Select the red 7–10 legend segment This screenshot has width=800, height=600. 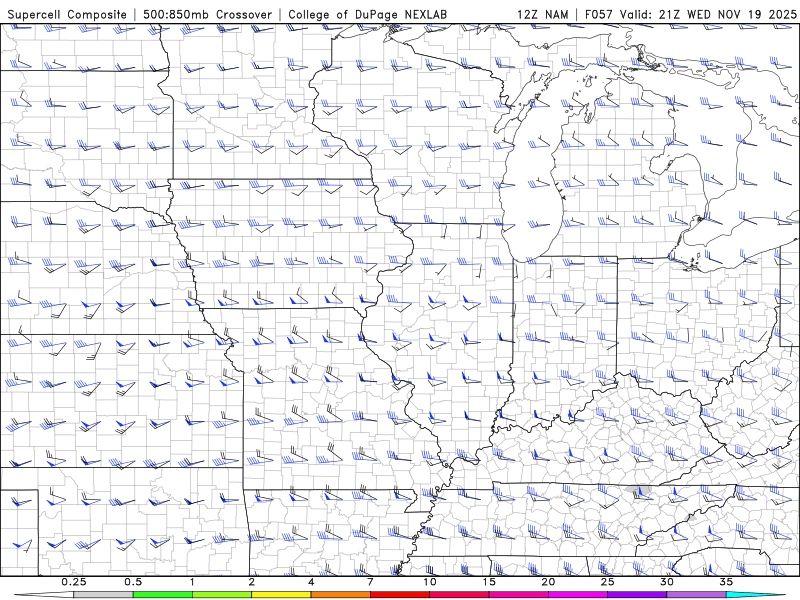[x=400, y=595]
